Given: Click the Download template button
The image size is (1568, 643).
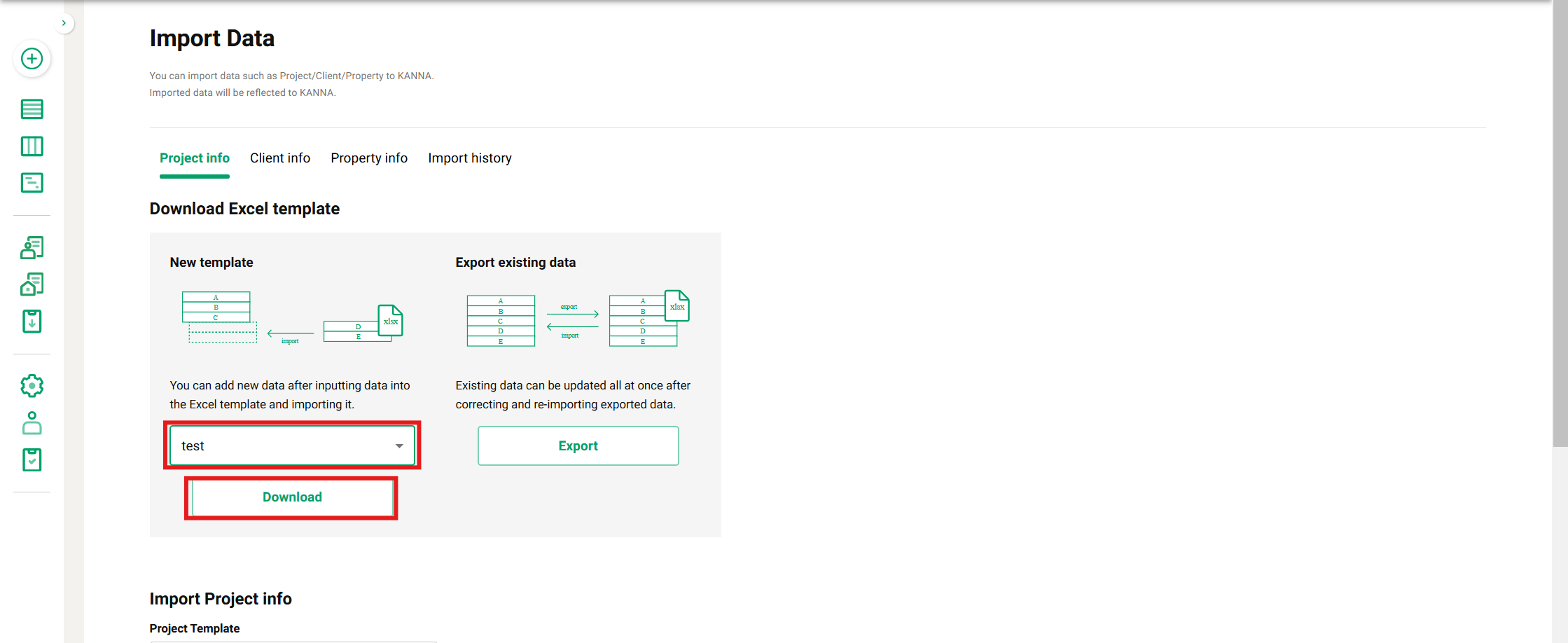Looking at the screenshot, I should pos(292,497).
